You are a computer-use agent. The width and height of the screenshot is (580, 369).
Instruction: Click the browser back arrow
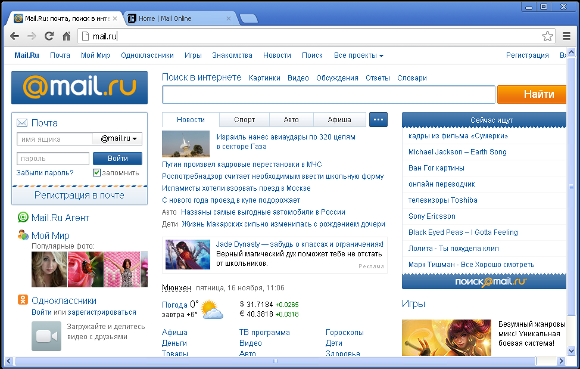(14, 36)
